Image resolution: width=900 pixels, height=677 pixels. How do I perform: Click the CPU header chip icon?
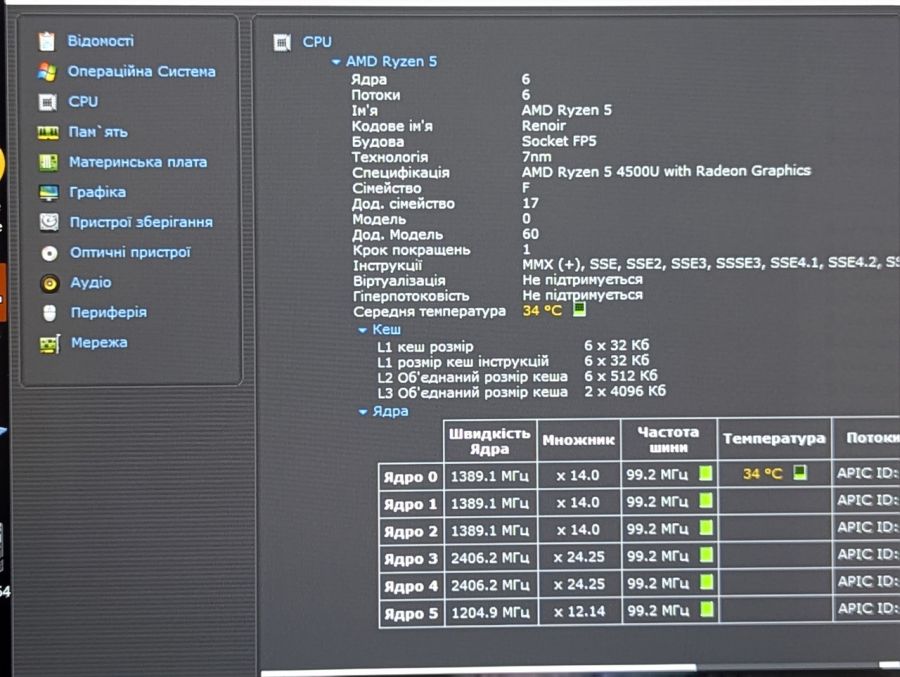tap(282, 42)
